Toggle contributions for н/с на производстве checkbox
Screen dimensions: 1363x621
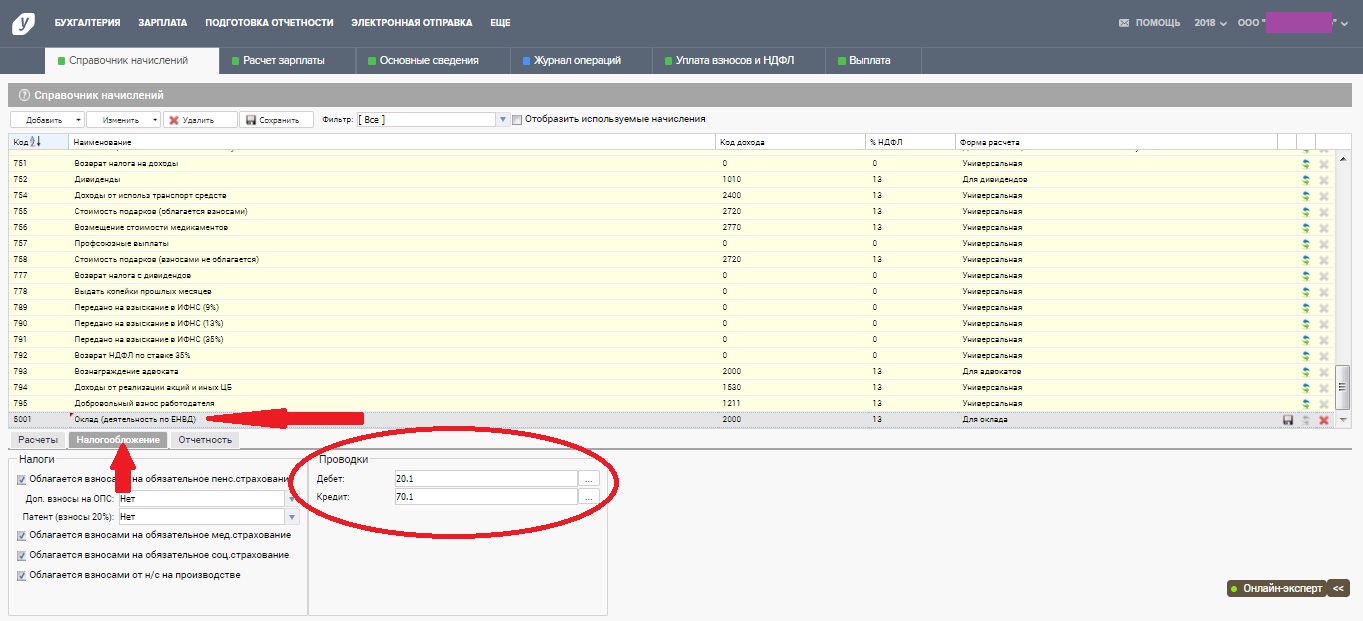[x=22, y=576]
